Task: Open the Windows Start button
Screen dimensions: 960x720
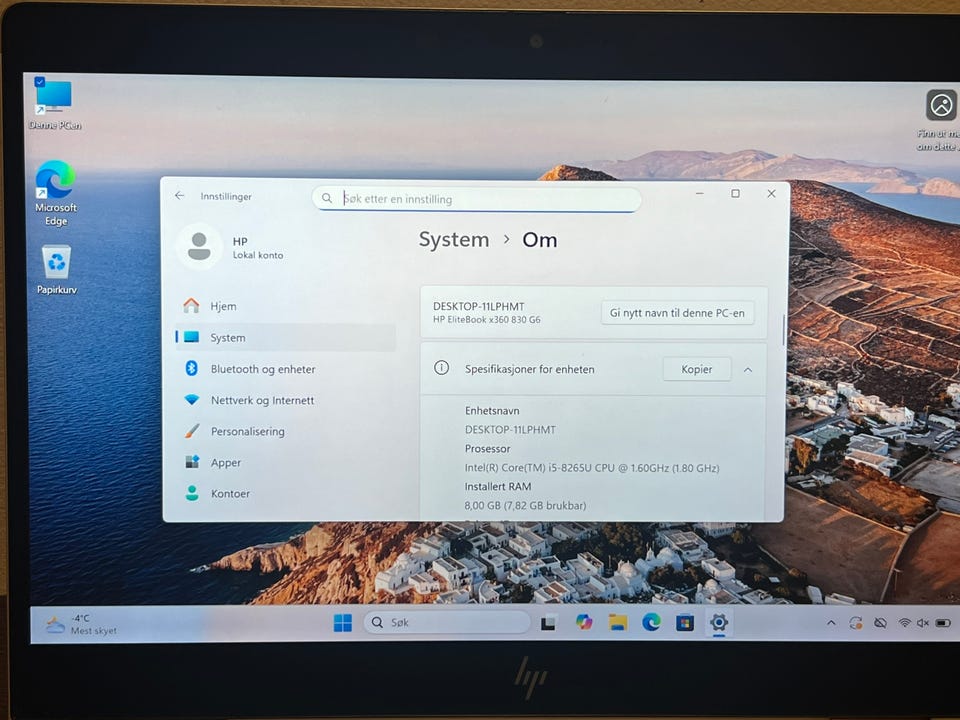Action: point(343,623)
